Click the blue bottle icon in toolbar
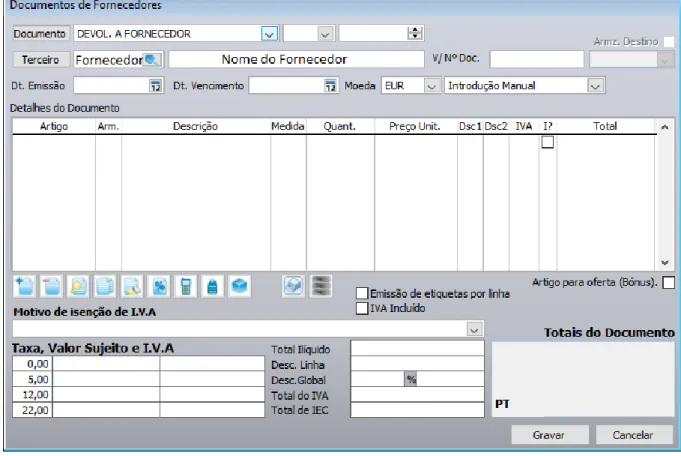This screenshot has width=681, height=456. click(213, 287)
